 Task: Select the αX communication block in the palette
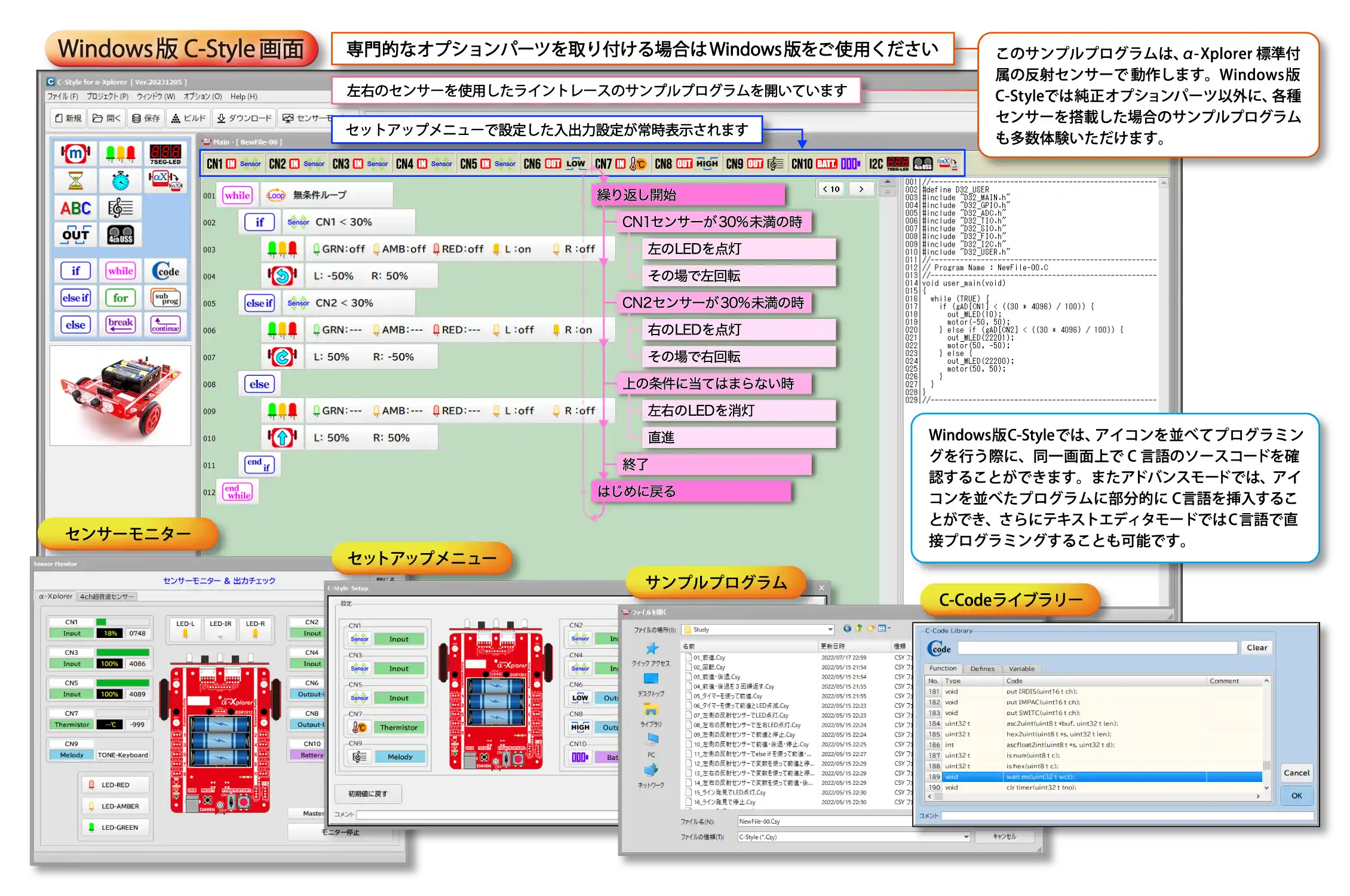point(165,180)
